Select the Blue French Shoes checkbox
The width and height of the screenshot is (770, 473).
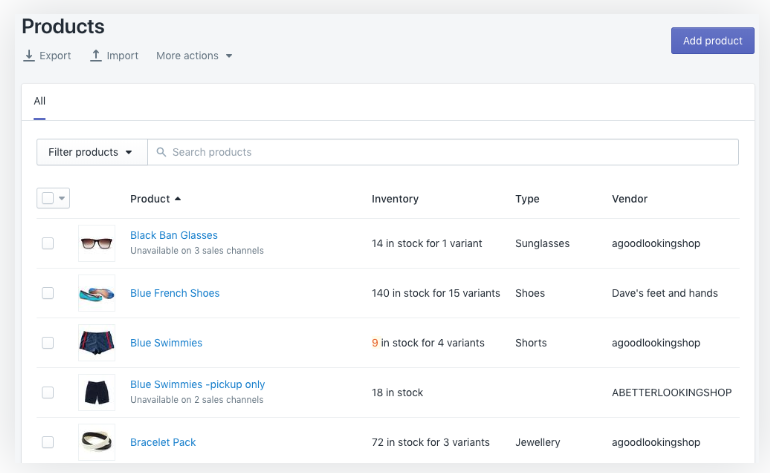click(48, 293)
